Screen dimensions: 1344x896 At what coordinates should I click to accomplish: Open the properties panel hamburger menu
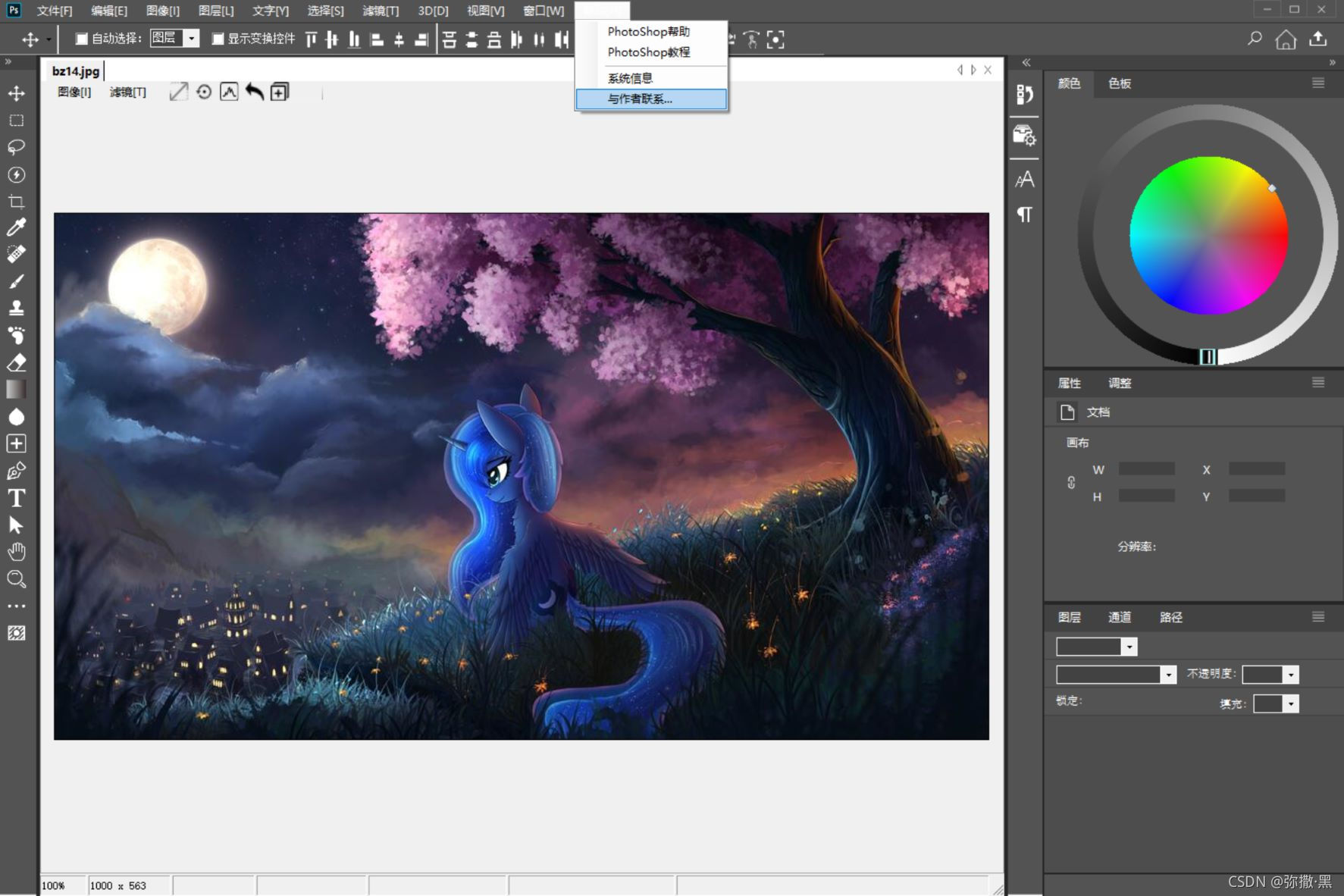tap(1318, 382)
